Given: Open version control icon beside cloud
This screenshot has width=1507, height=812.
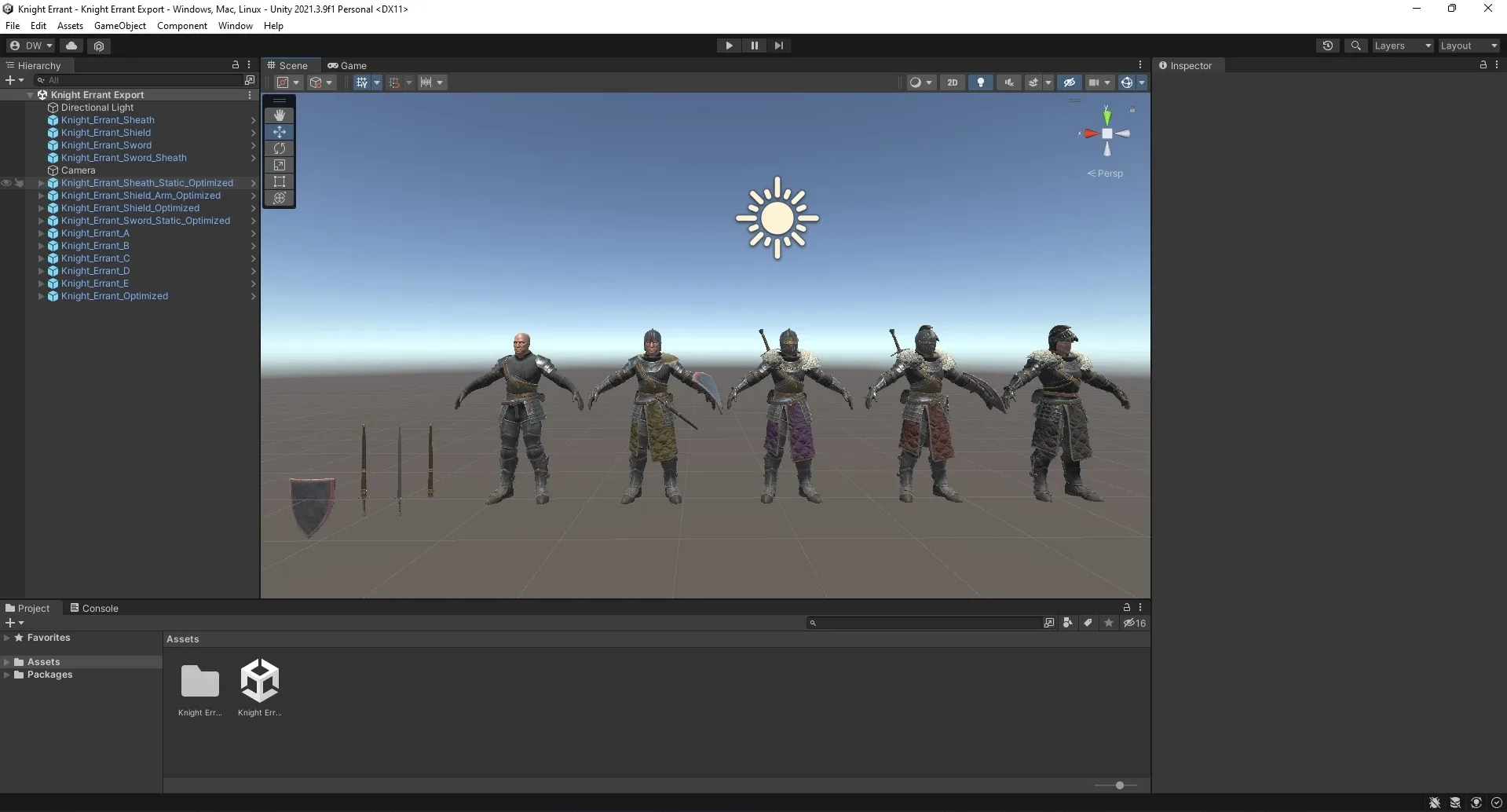Looking at the screenshot, I should pos(99,46).
